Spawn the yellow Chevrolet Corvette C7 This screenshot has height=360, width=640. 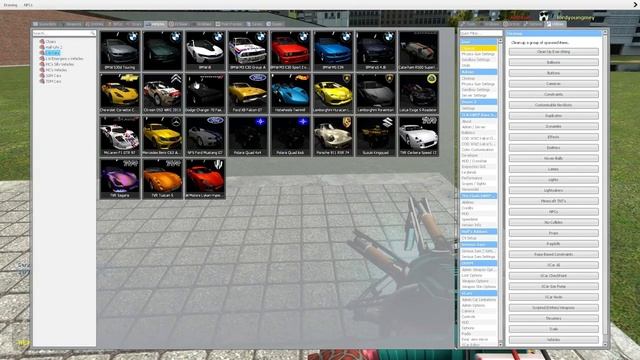[x=120, y=93]
